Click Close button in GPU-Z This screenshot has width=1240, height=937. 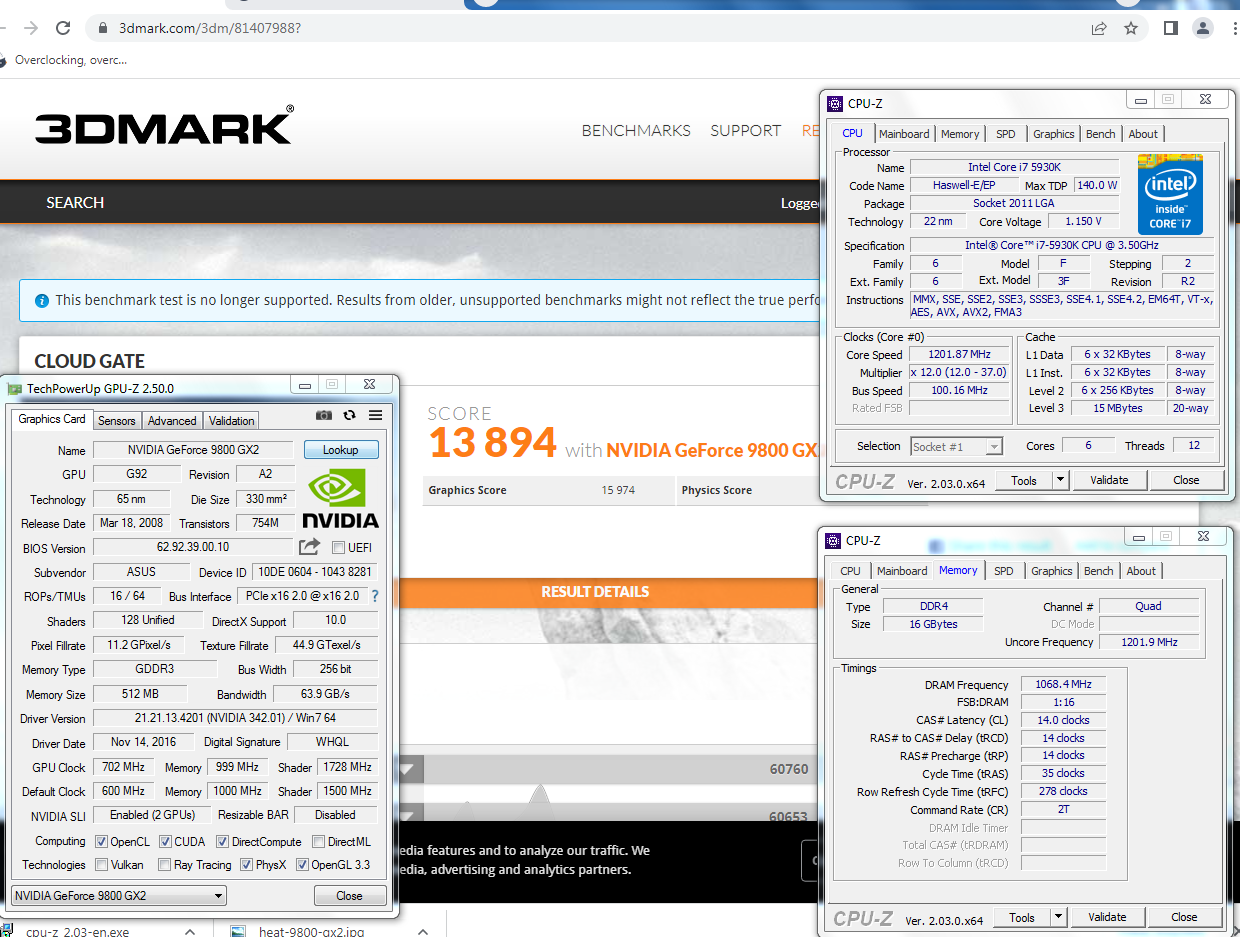(349, 895)
